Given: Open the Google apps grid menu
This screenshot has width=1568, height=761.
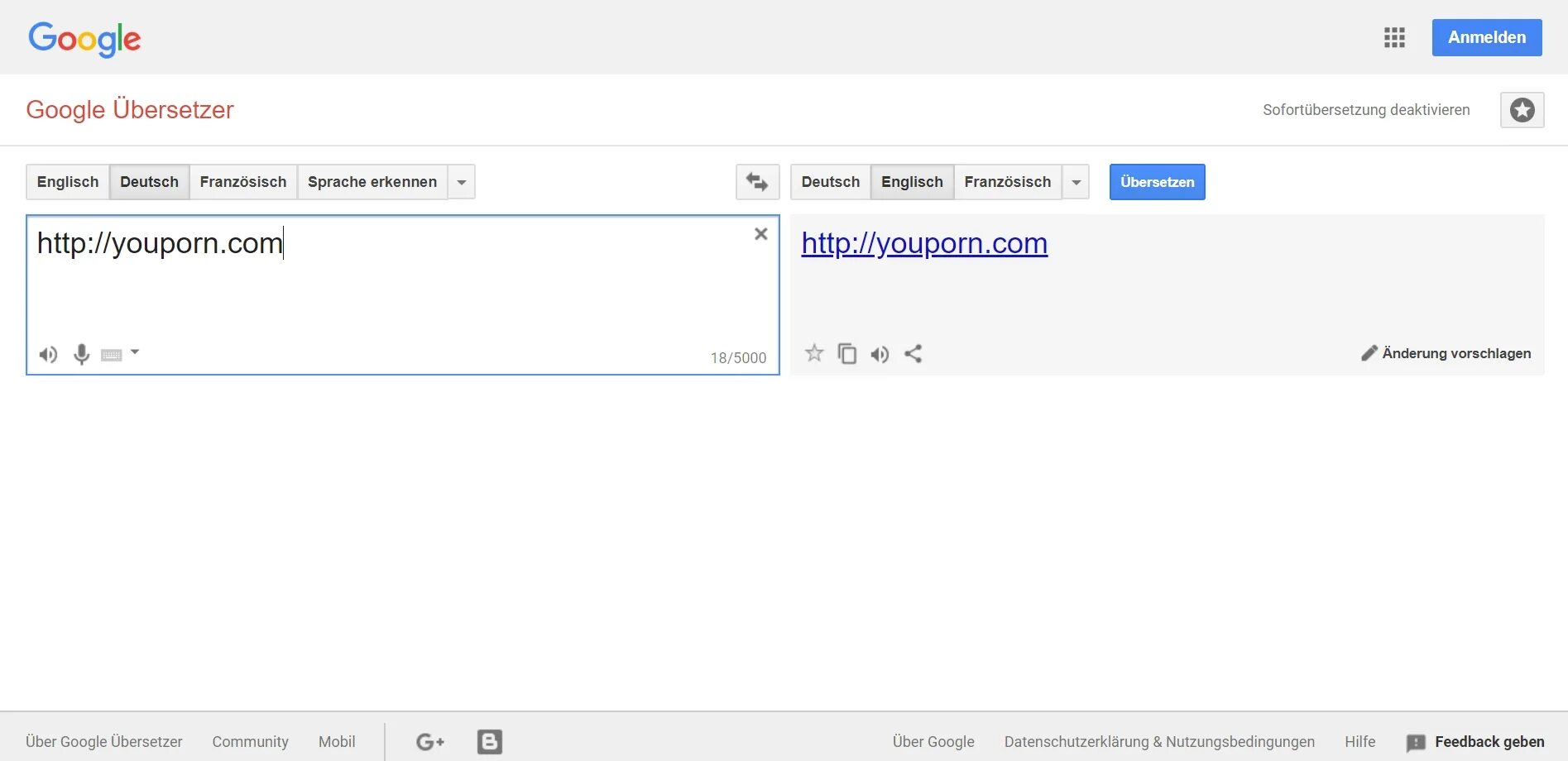Looking at the screenshot, I should click(x=1394, y=37).
